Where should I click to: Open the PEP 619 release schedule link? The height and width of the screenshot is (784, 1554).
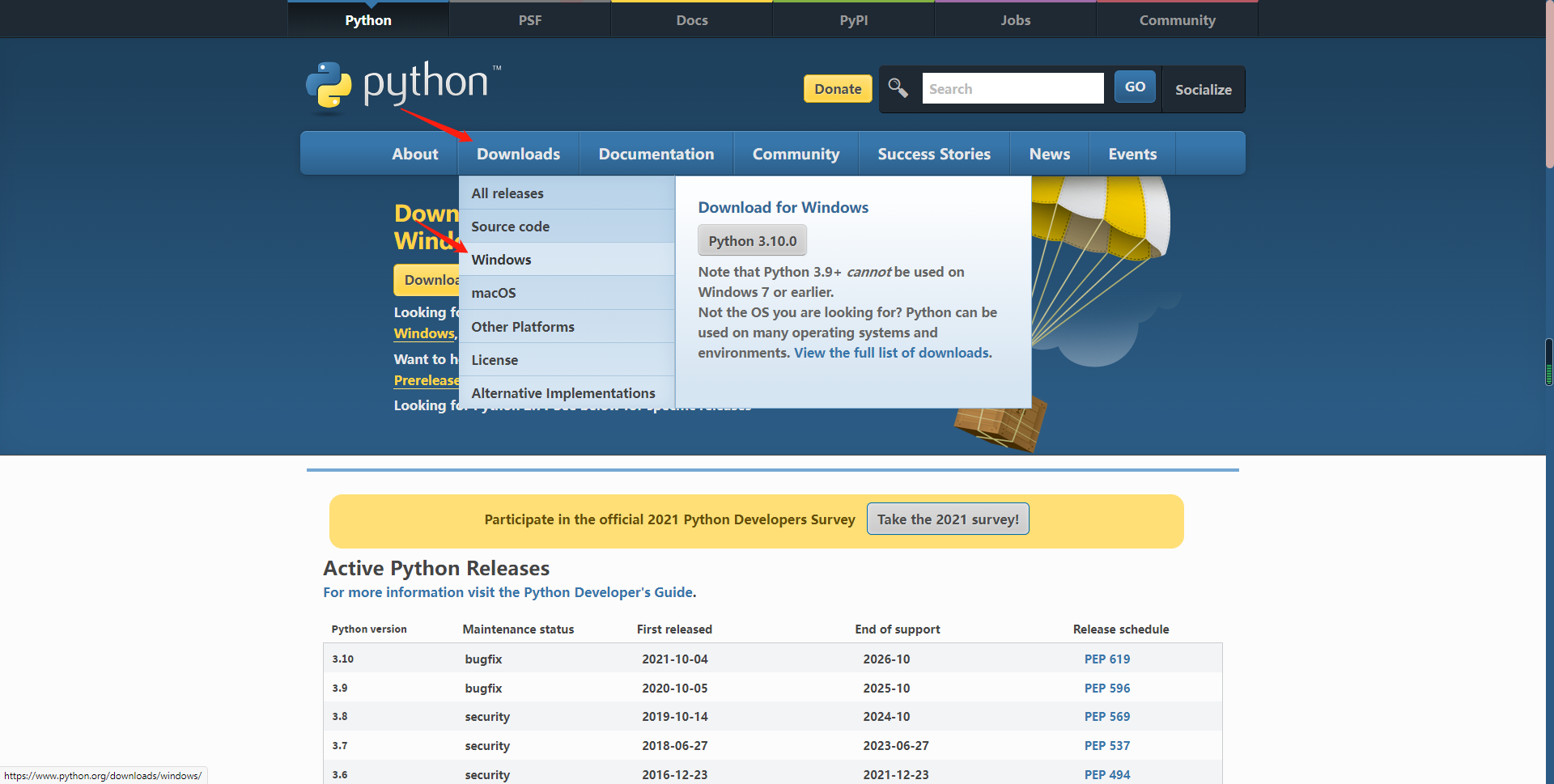tap(1107, 659)
